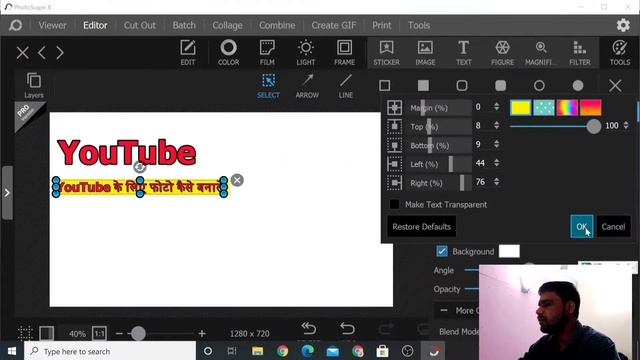Click the Cancel button

tap(613, 227)
